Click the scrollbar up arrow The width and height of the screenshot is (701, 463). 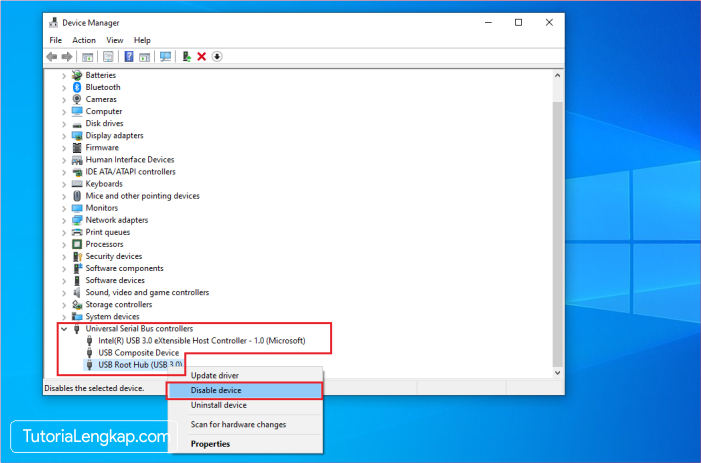tap(557, 76)
